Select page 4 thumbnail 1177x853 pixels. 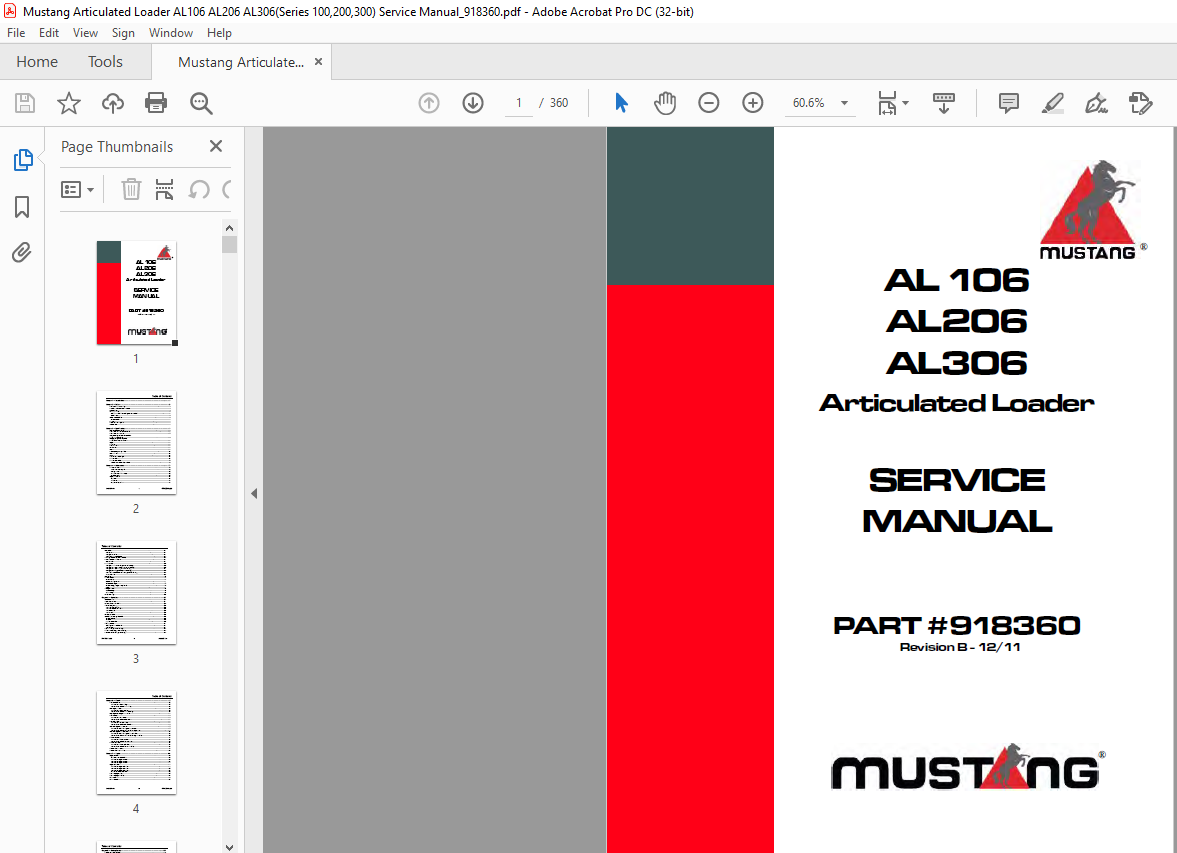(x=137, y=743)
